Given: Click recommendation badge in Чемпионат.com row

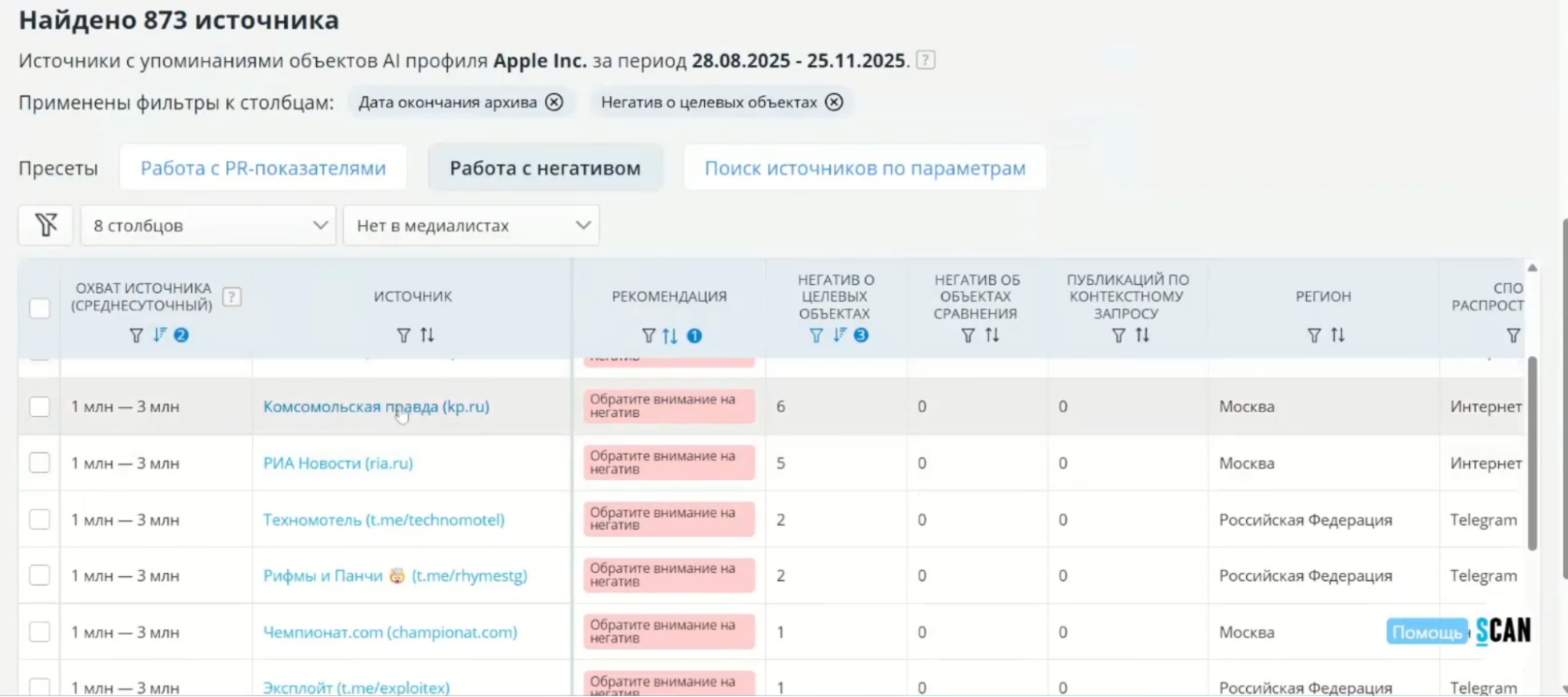Looking at the screenshot, I should click(669, 631).
